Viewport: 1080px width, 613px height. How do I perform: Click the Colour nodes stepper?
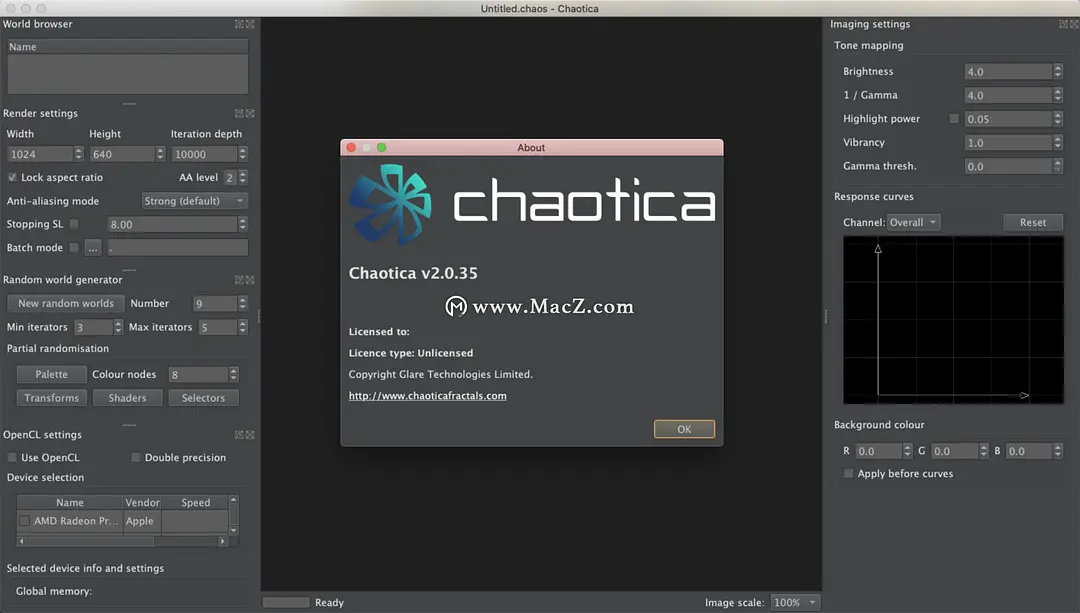point(233,374)
